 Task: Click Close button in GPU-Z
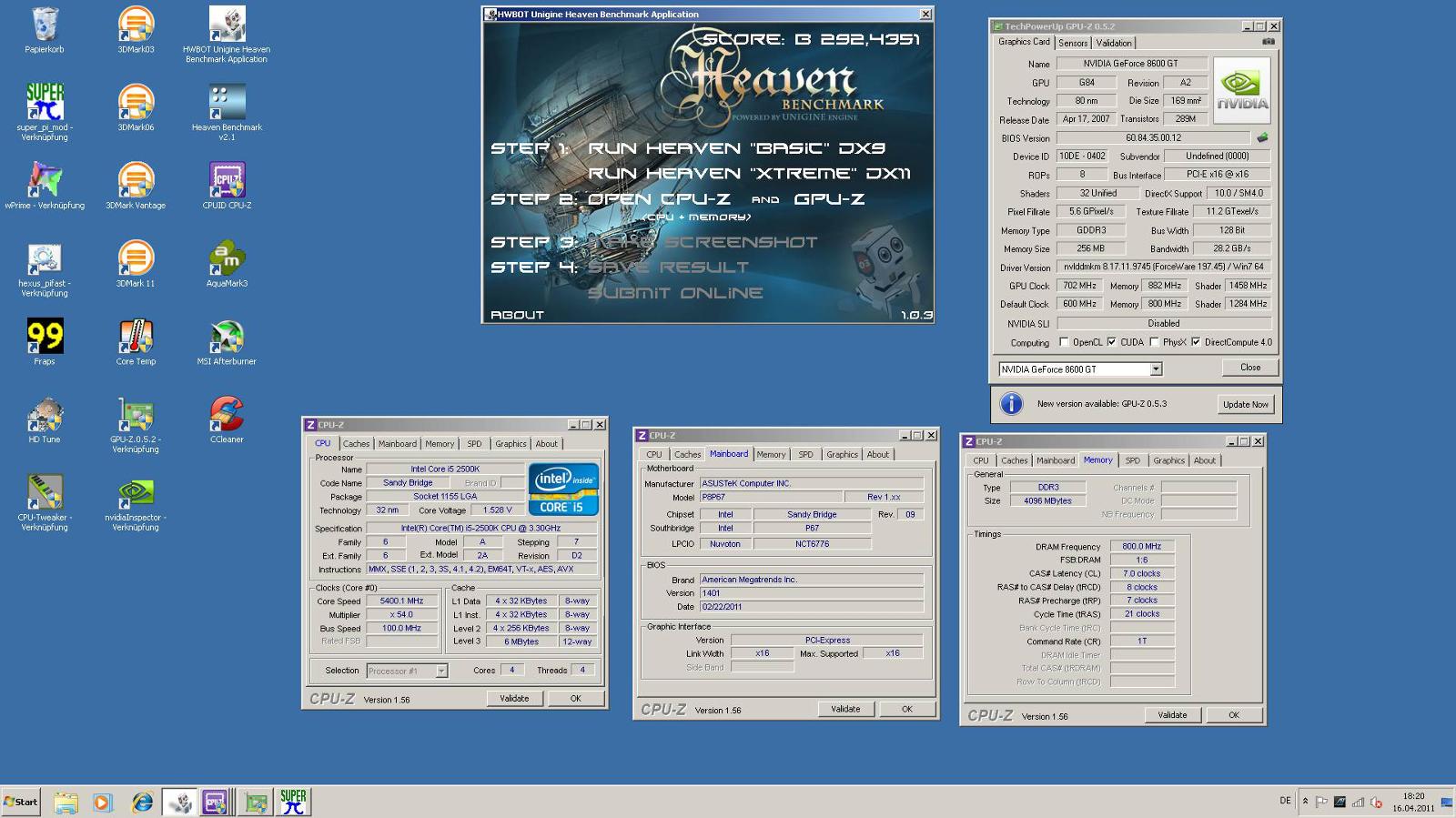(x=1250, y=368)
